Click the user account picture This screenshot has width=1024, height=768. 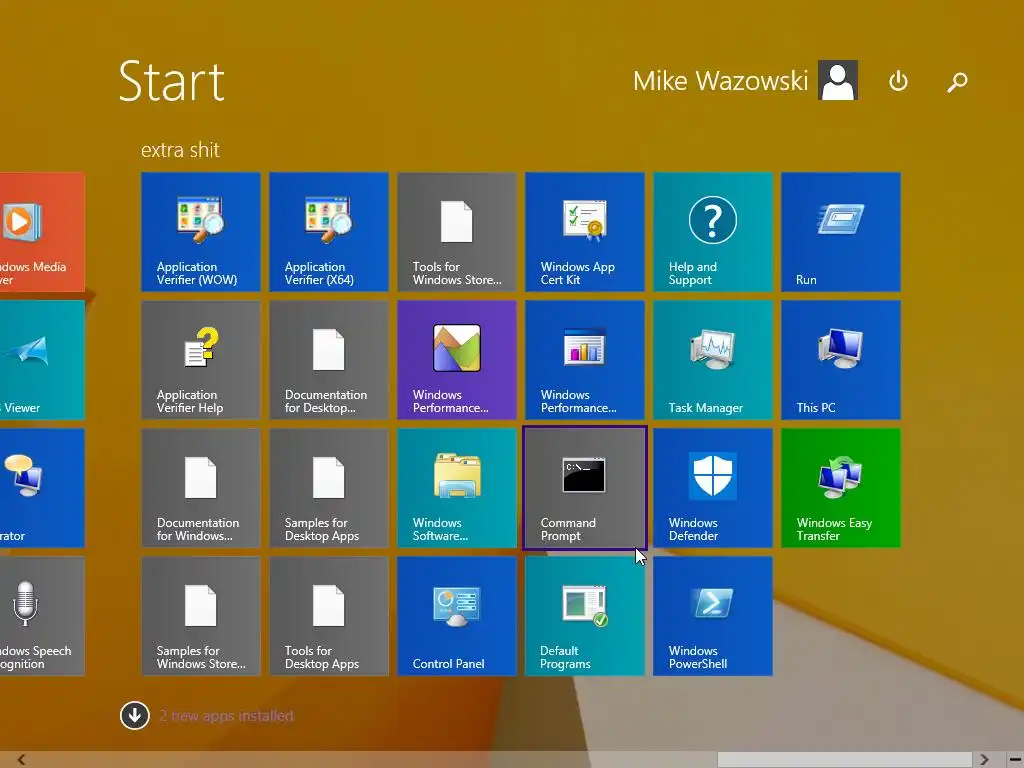pos(838,80)
